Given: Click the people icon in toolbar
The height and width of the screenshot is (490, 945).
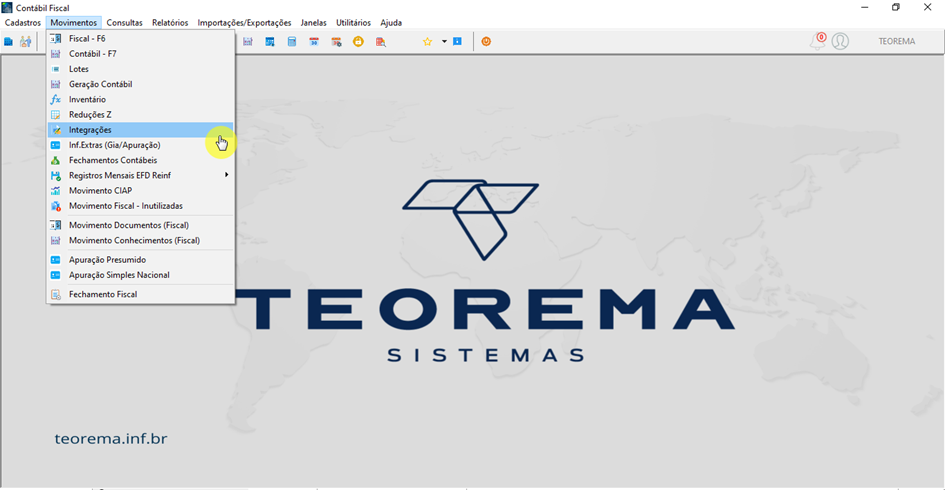Looking at the screenshot, I should coord(25,42).
